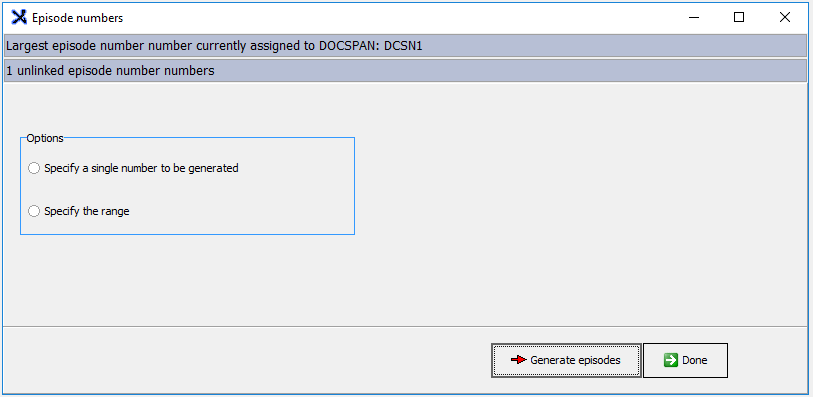Click the 'Episode numbers' window title text
813x397 pixels.
pyautogui.click(x=77, y=18)
